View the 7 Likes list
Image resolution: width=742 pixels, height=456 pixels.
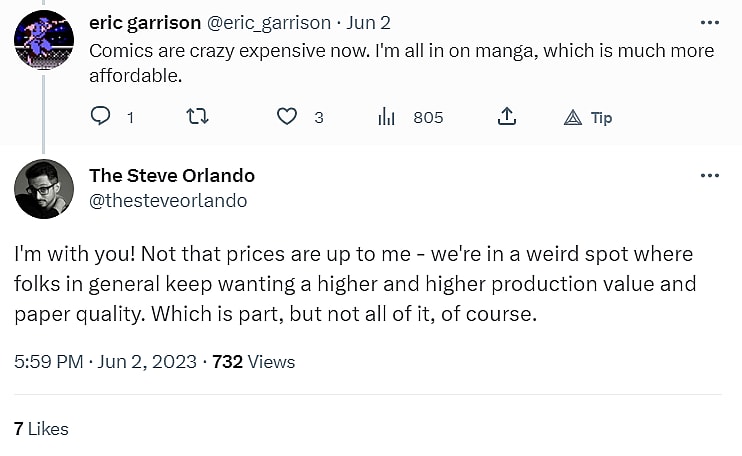41,428
